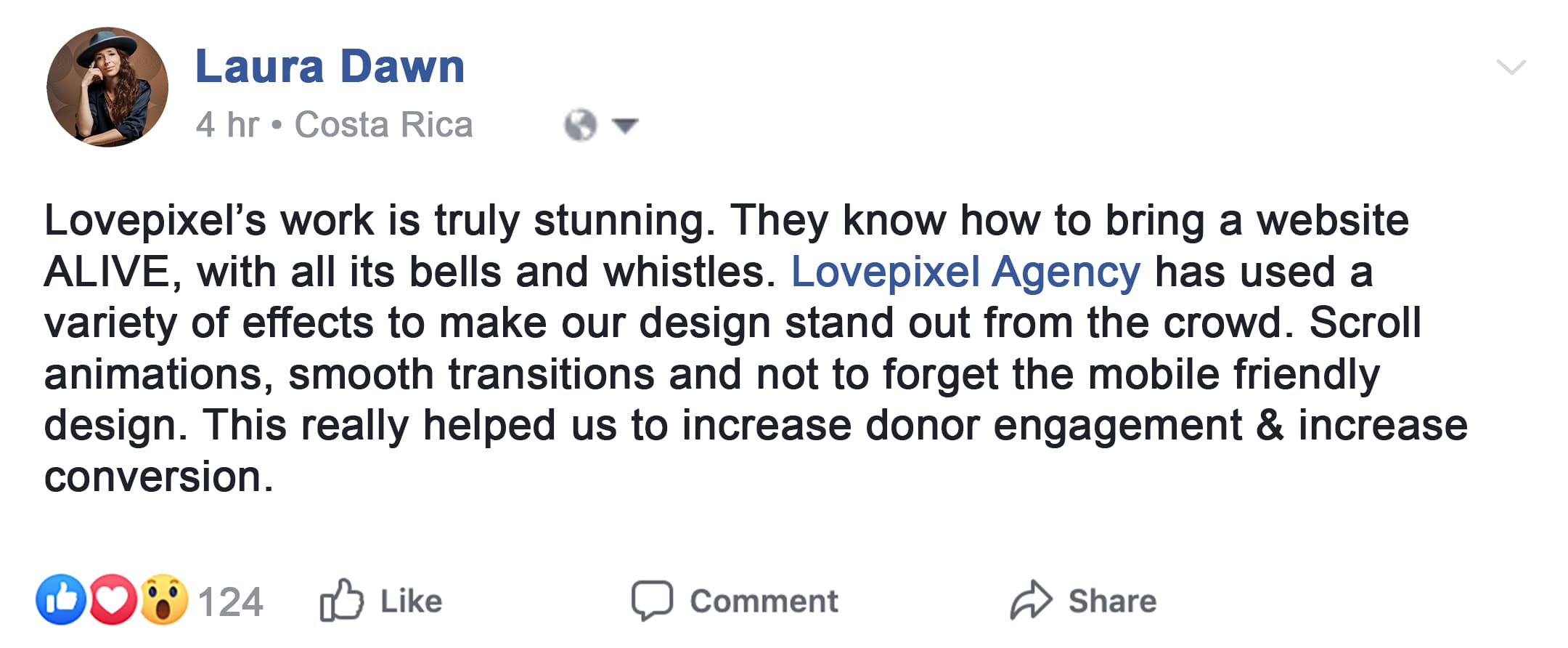This screenshot has height=648, width=1568.
Task: Click the speech bubble Comment icon
Action: (652, 601)
